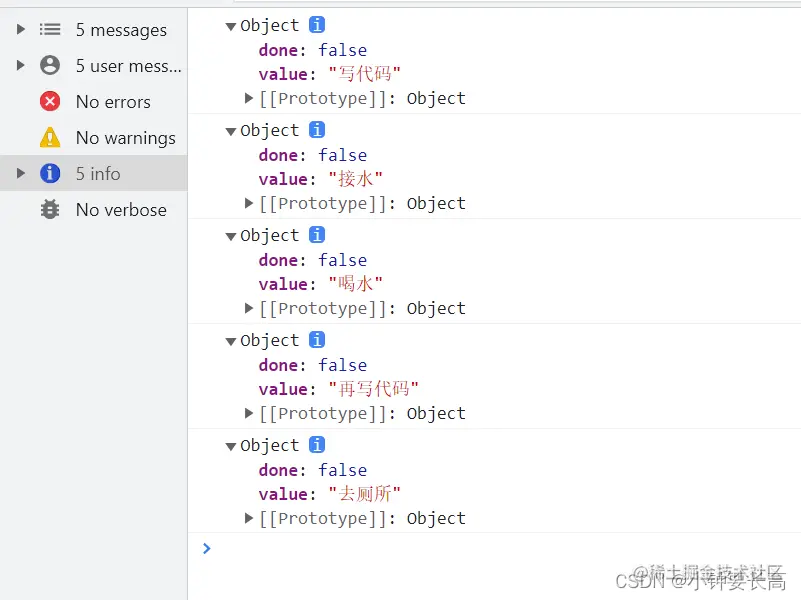
Task: Expand Prototype of the 接水 object
Action: pyautogui.click(x=249, y=203)
